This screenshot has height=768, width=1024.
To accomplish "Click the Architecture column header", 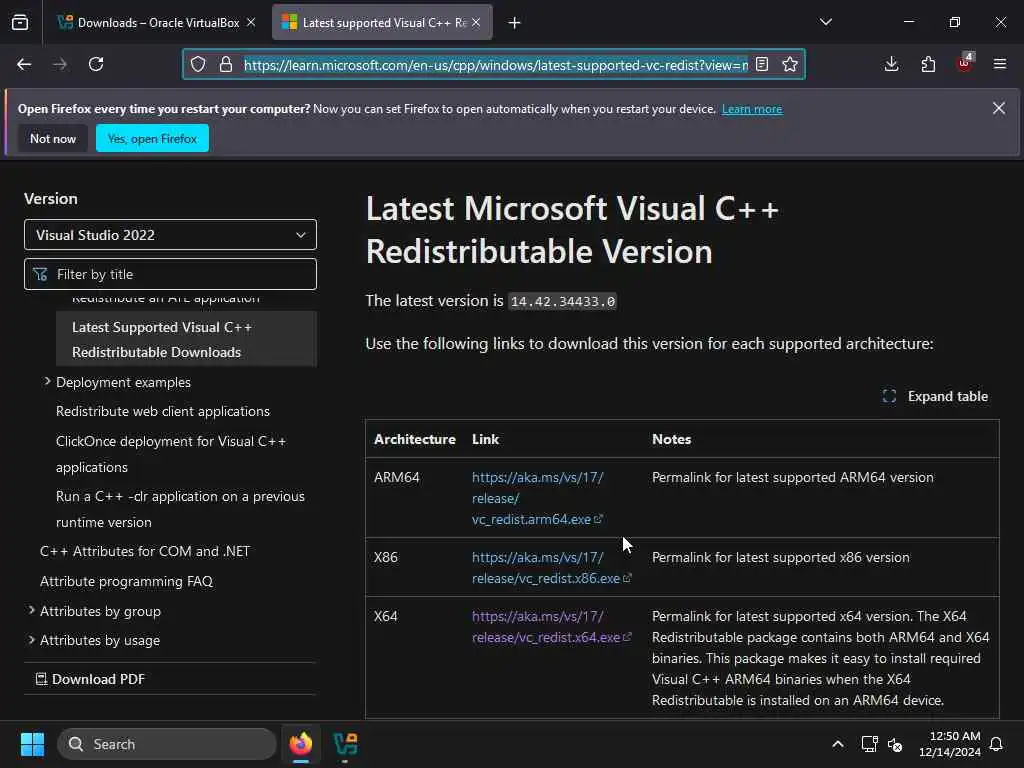I will pyautogui.click(x=415, y=439).
